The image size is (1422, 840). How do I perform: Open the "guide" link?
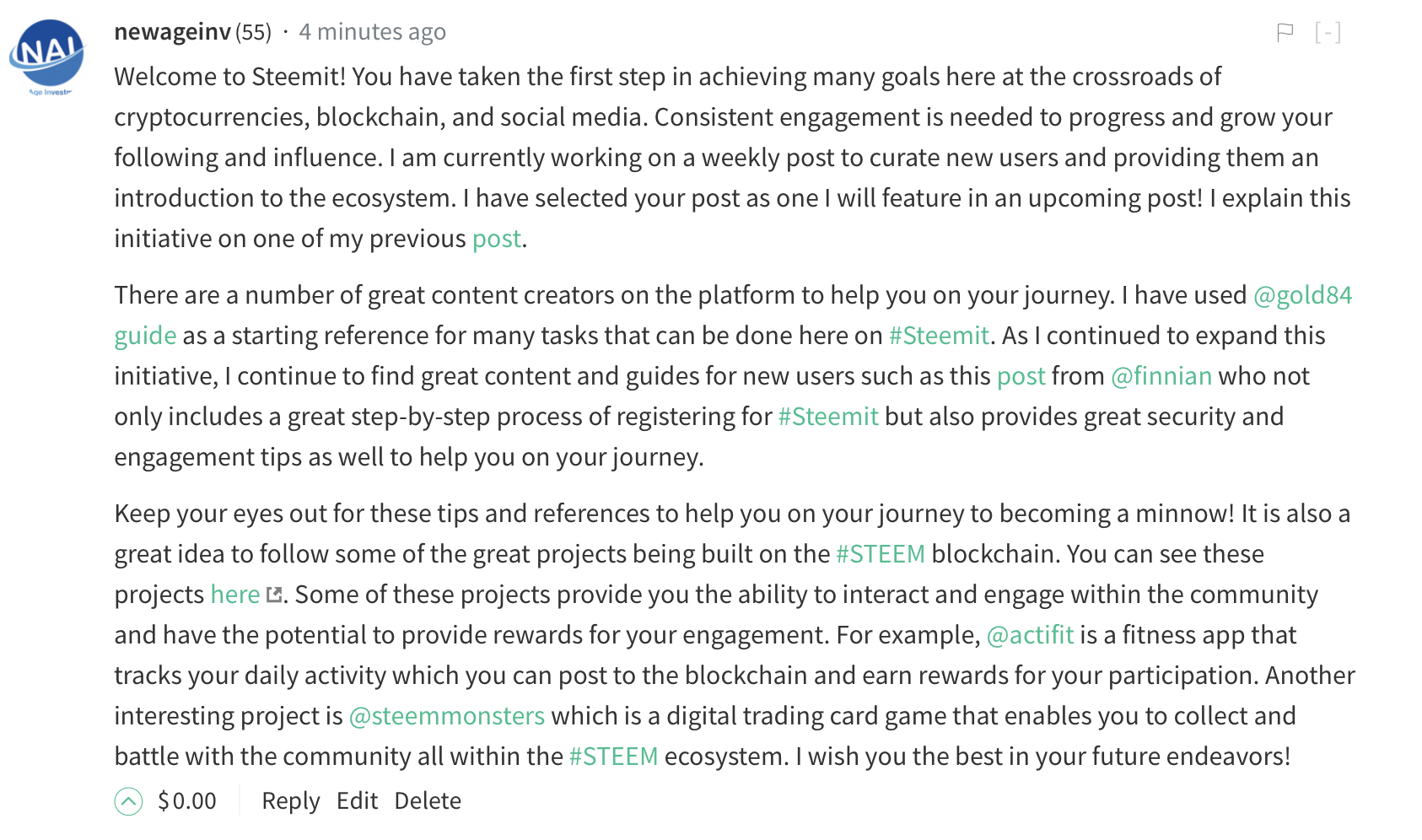(145, 336)
